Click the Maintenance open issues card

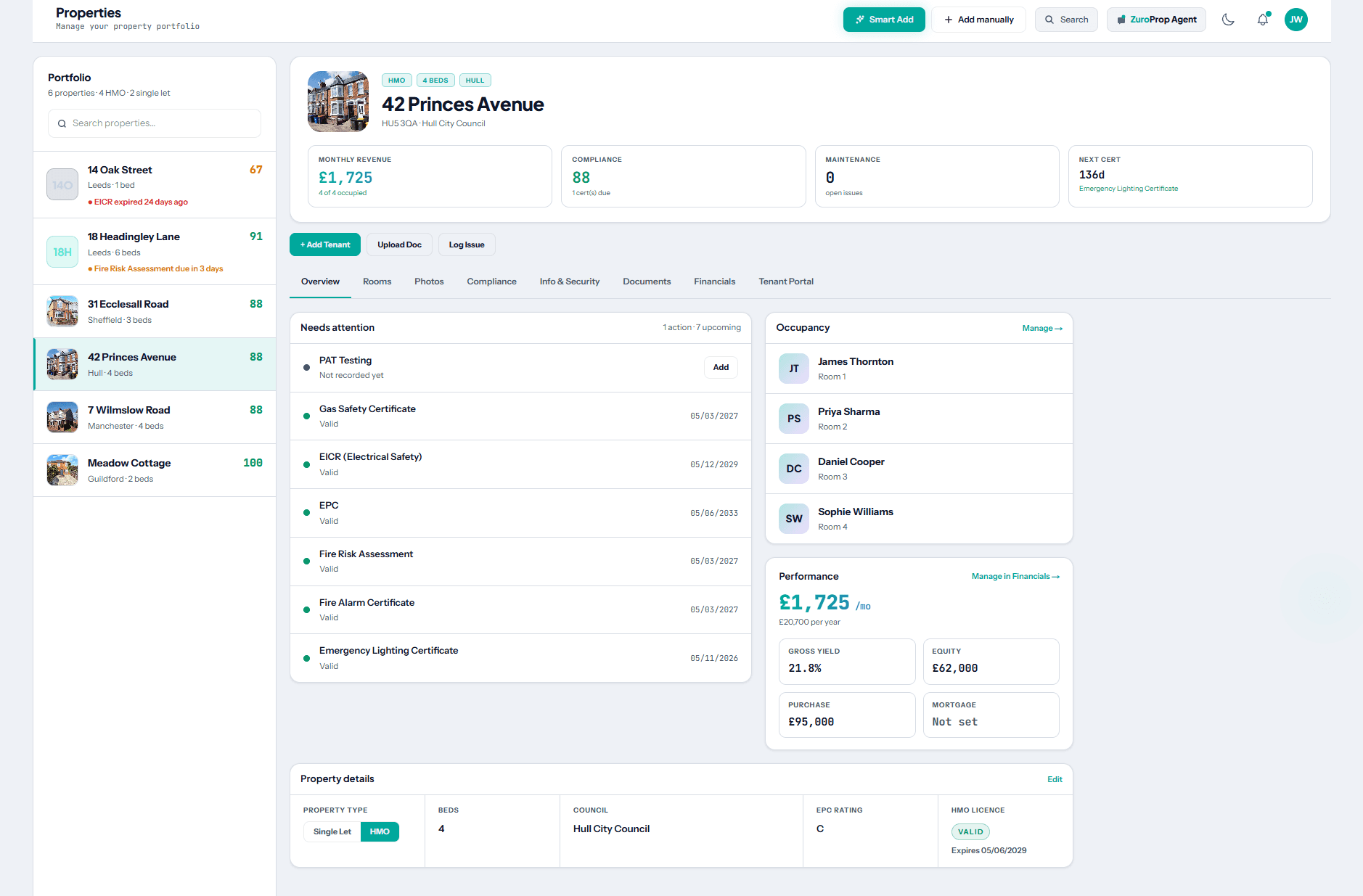(936, 176)
